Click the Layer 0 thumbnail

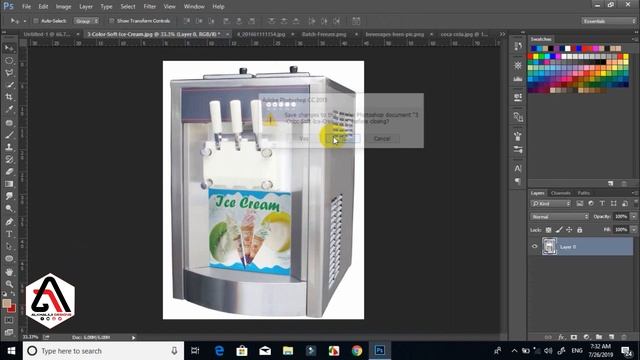(549, 247)
